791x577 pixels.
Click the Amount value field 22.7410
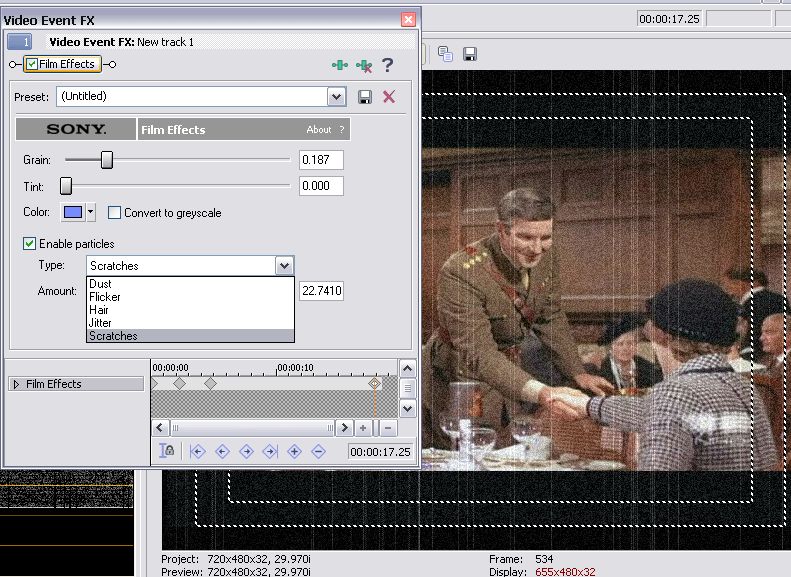pos(321,291)
